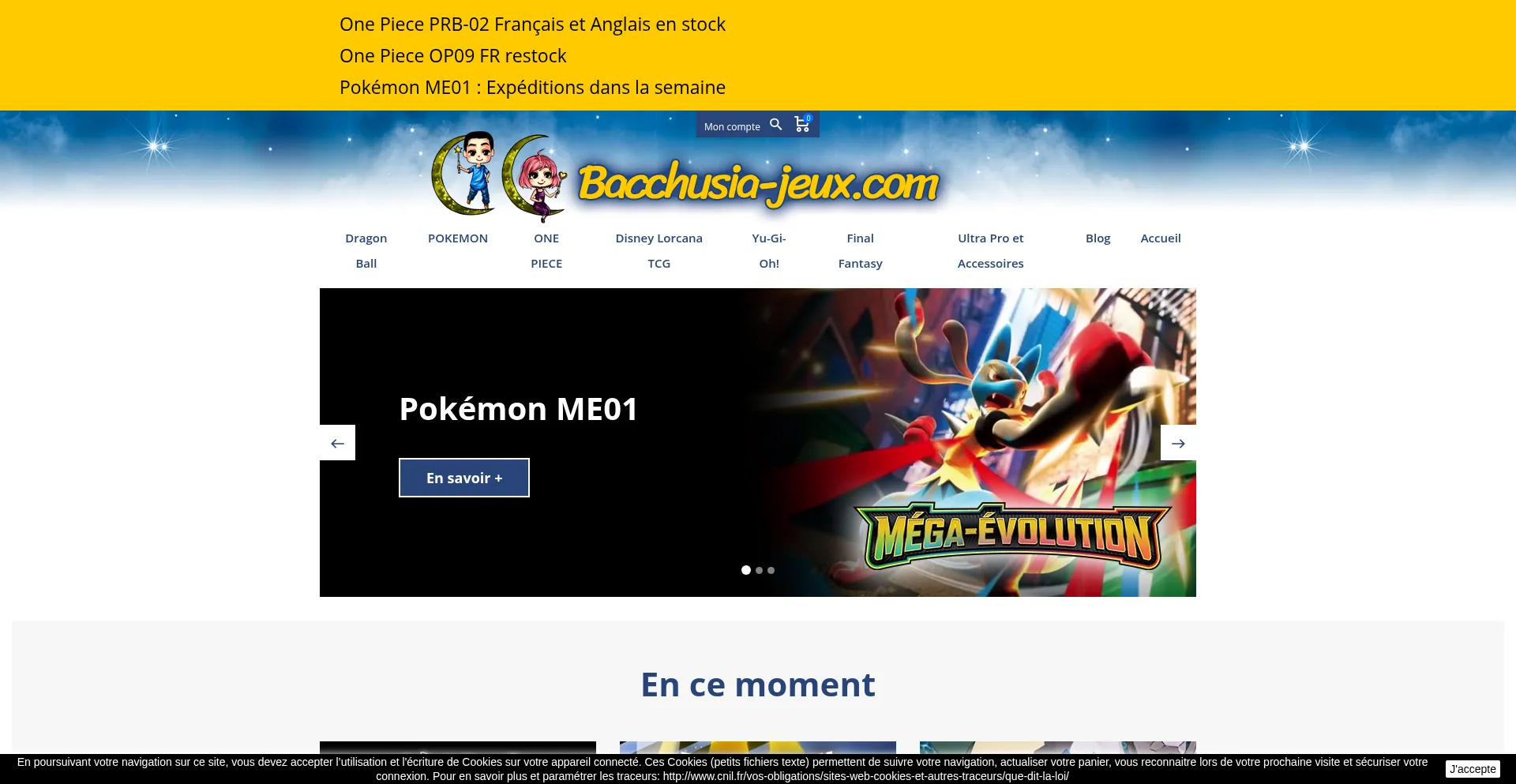Image resolution: width=1516 pixels, height=784 pixels.
Task: Open the Blog page
Action: [x=1098, y=238]
